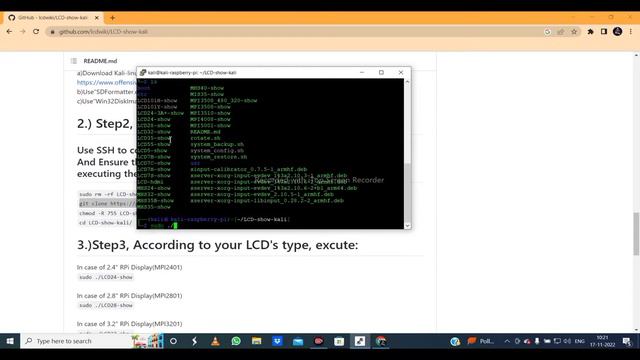
Task: Open the Chrome extensions puzzle icon
Action: click(590, 31)
